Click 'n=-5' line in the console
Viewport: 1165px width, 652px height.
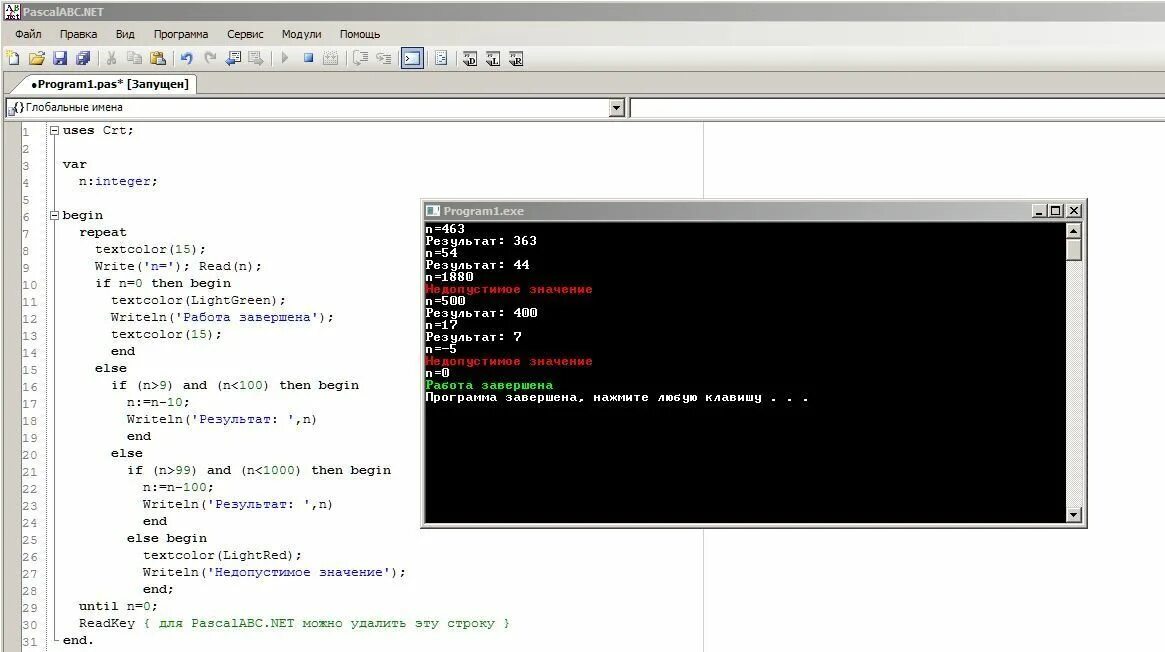(441, 349)
